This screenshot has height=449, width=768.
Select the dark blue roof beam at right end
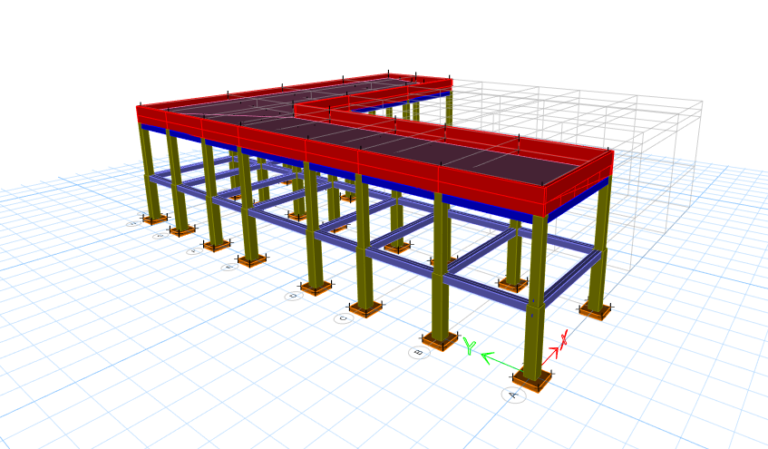[578, 201]
